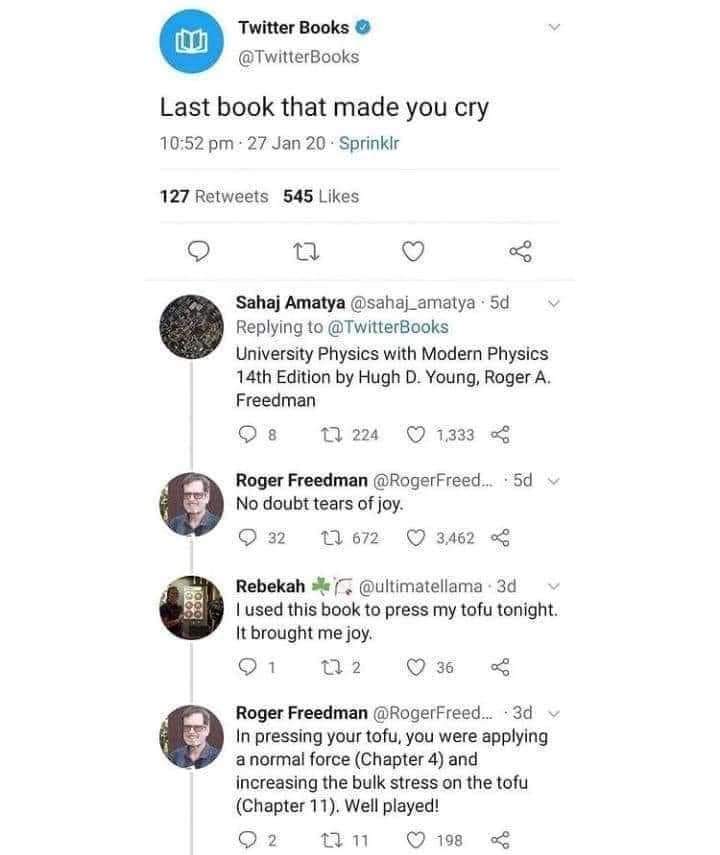Viewport: 720px width, 855px height.
Task: Expand options on Sahaj Amatya's reply
Action: [x=556, y=302]
